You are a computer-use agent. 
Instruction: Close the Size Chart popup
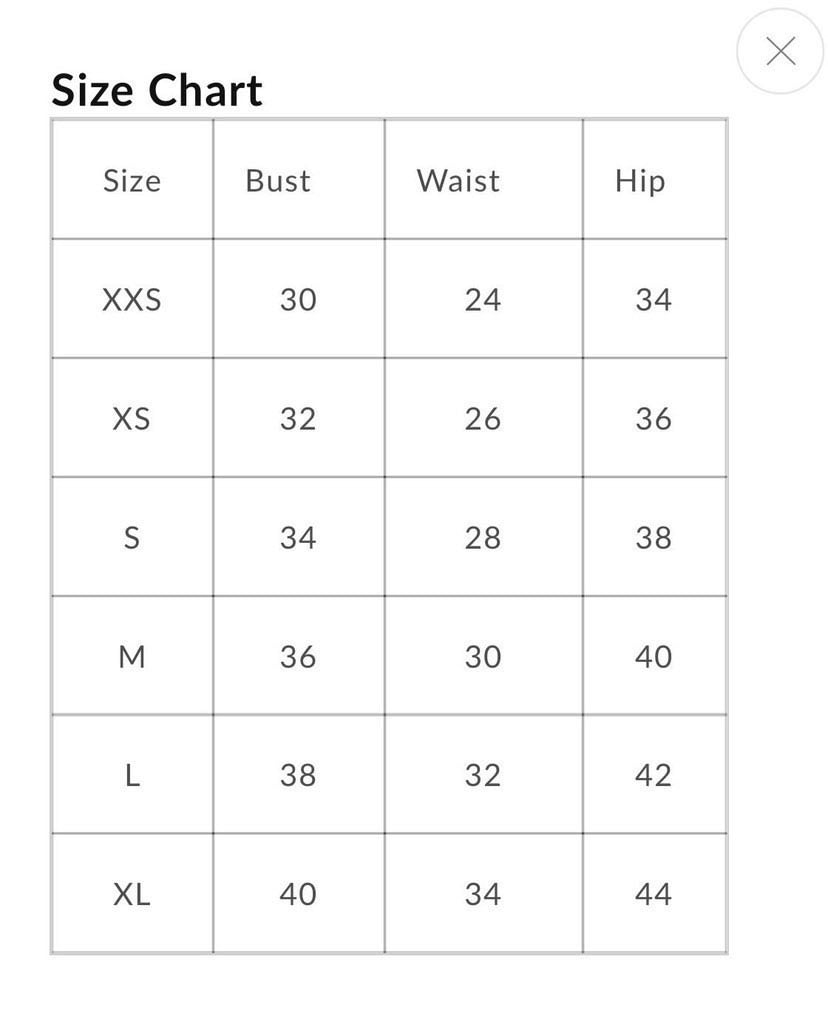click(780, 51)
